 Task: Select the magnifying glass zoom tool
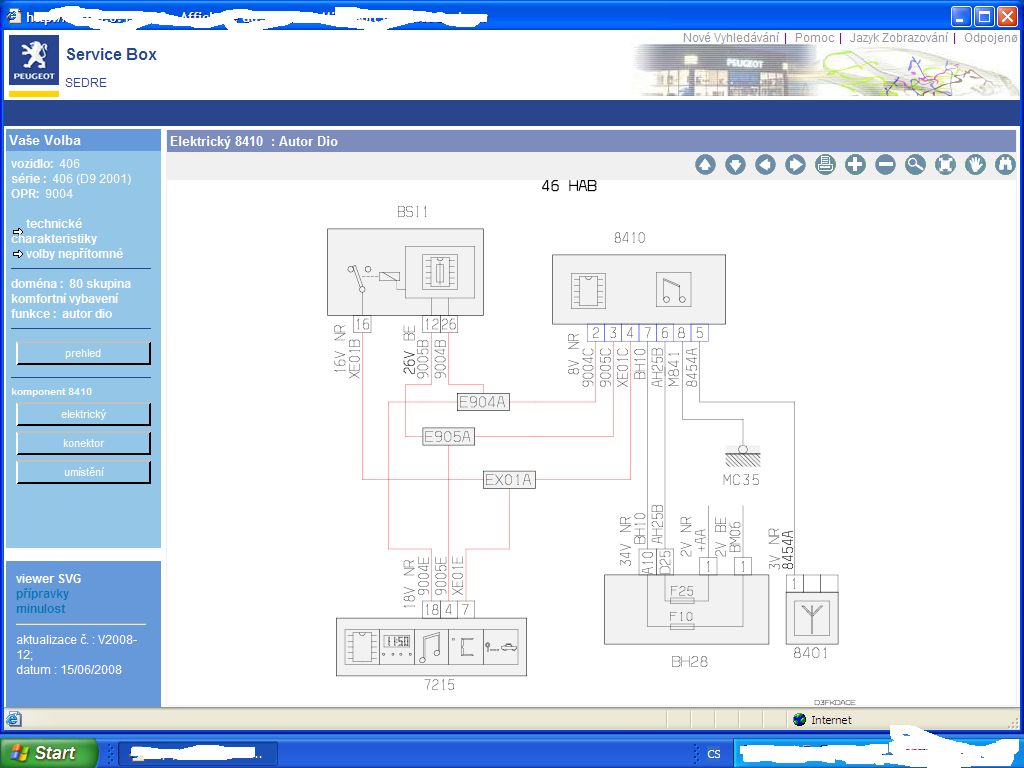coord(915,165)
